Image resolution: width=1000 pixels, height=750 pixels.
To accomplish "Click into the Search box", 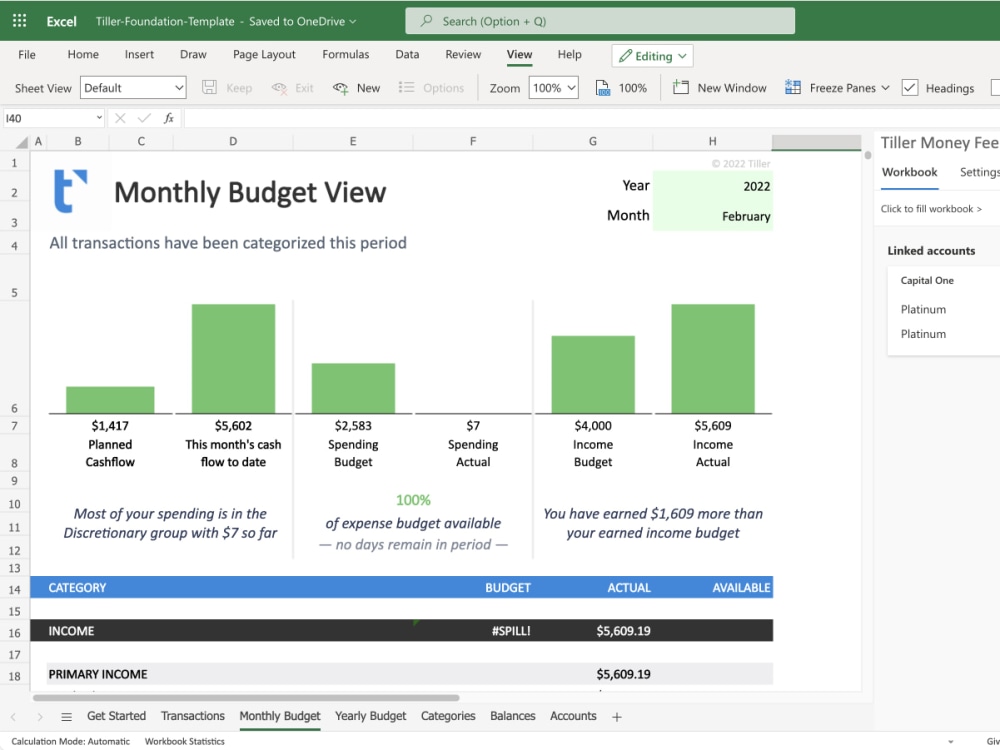I will pos(600,21).
